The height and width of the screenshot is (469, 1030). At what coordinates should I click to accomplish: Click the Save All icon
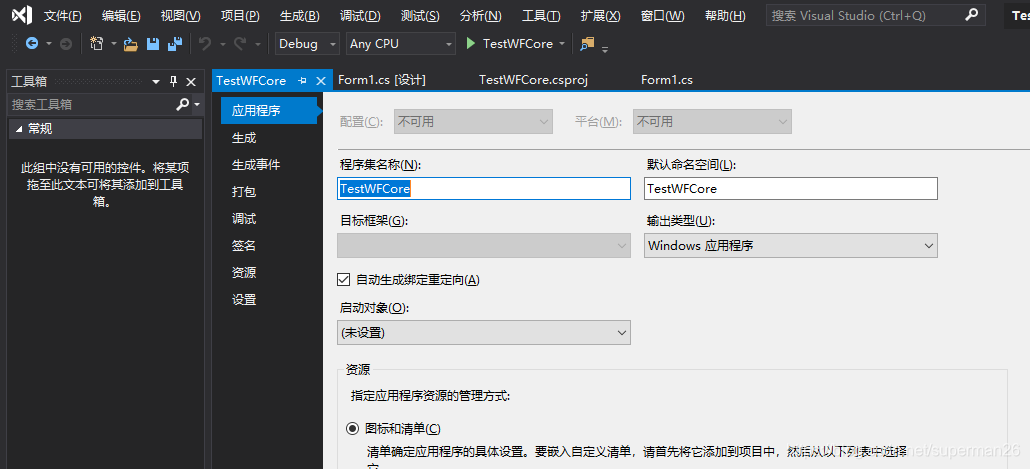click(x=175, y=44)
